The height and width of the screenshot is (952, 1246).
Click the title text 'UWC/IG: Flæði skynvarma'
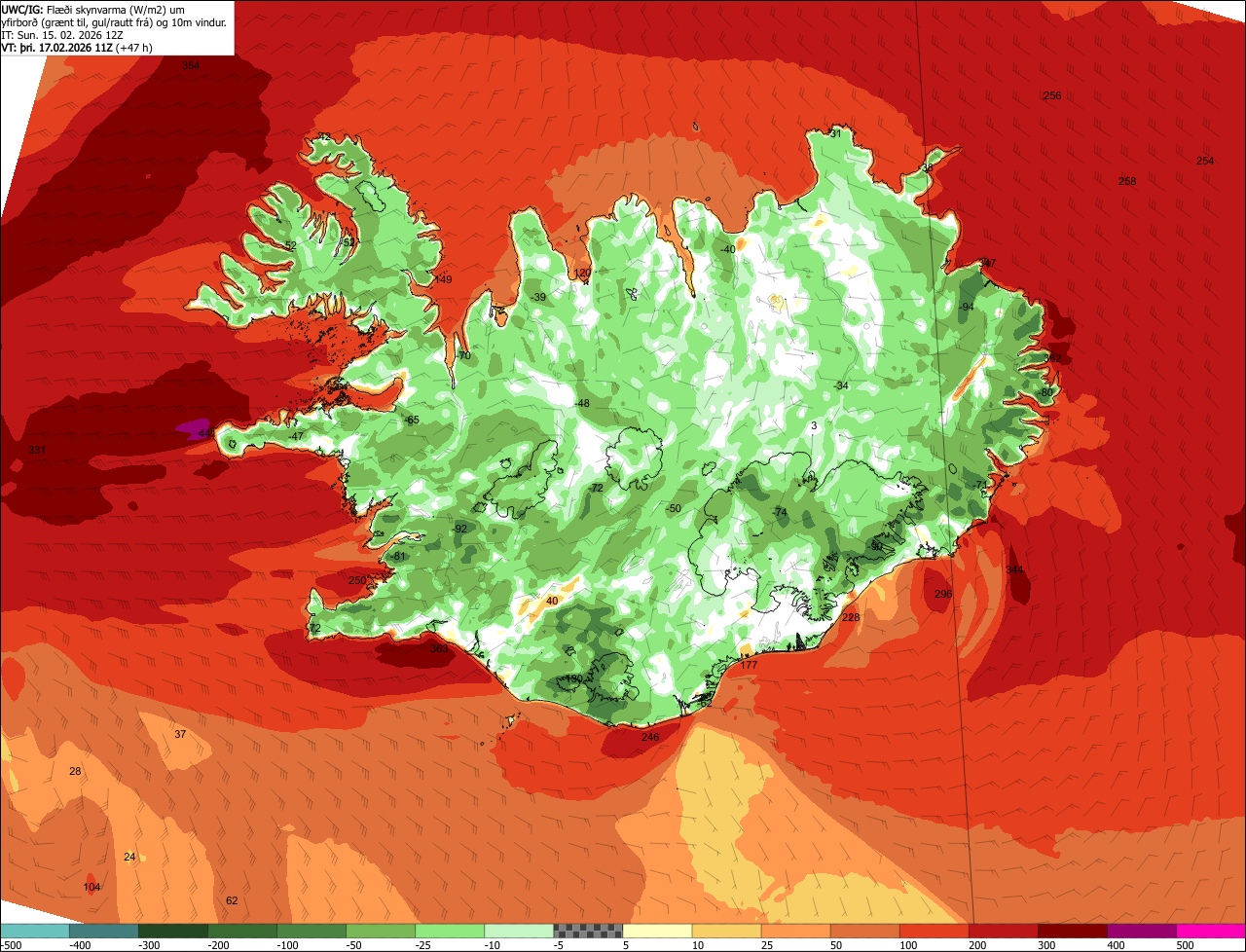tap(64, 9)
